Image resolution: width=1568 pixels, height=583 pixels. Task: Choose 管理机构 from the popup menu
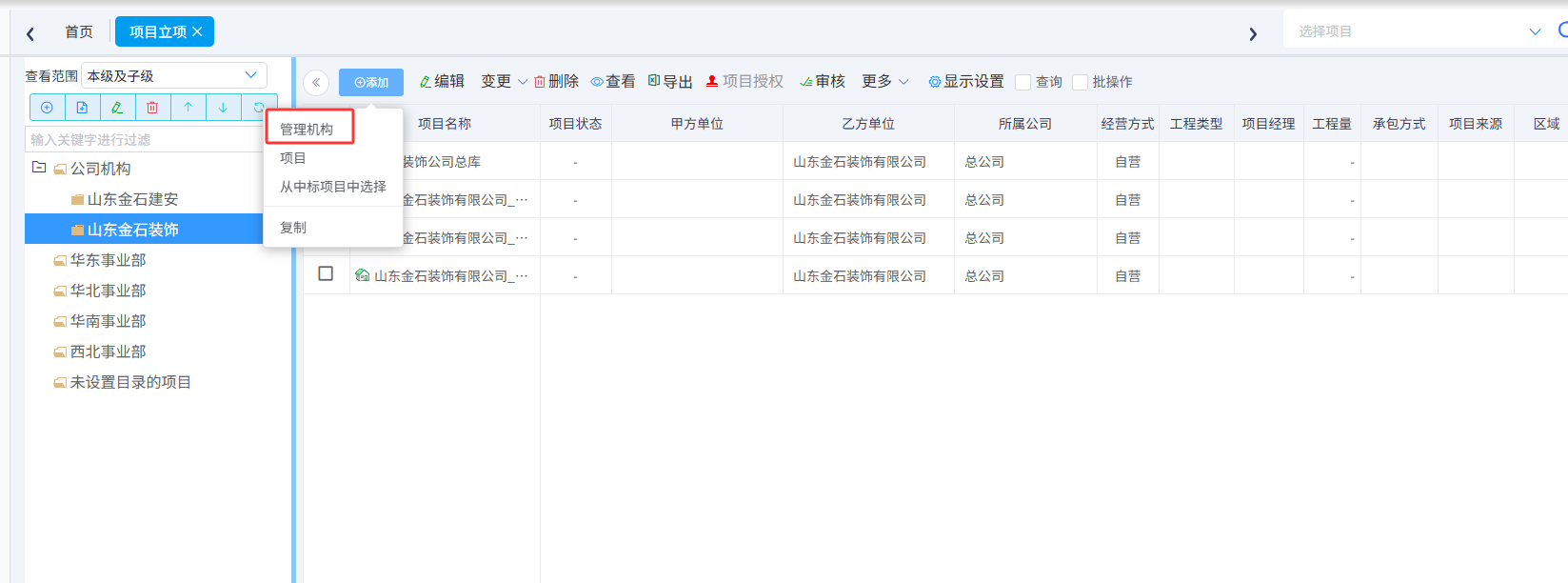pyautogui.click(x=307, y=130)
